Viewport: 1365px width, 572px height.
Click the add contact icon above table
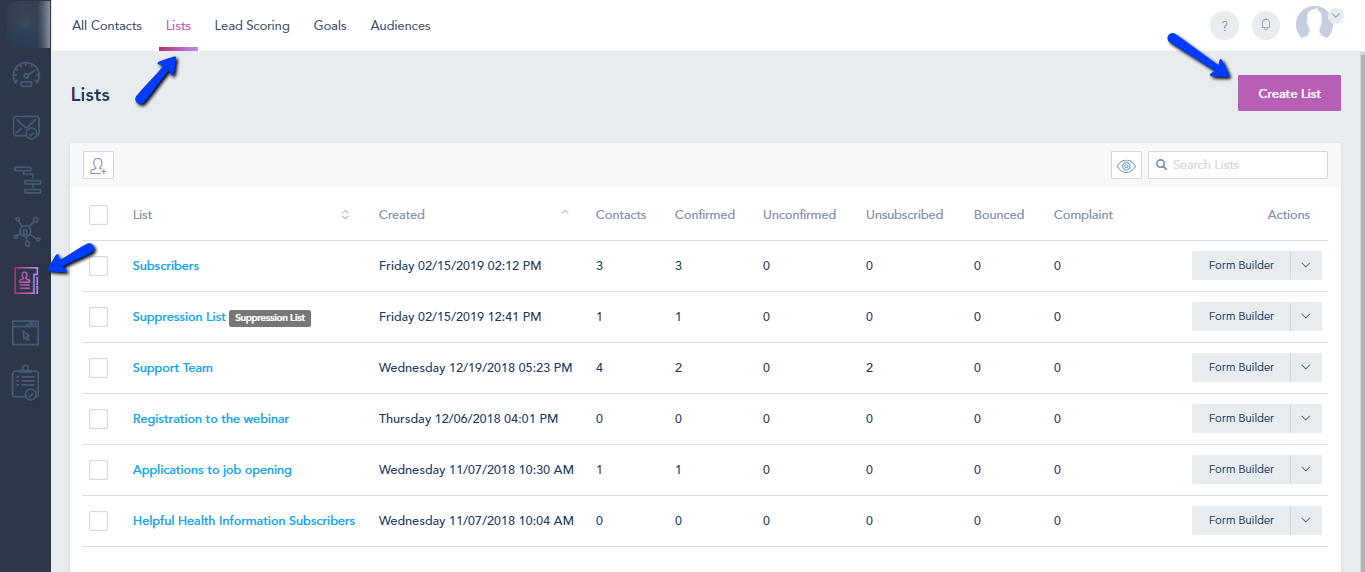tap(98, 165)
